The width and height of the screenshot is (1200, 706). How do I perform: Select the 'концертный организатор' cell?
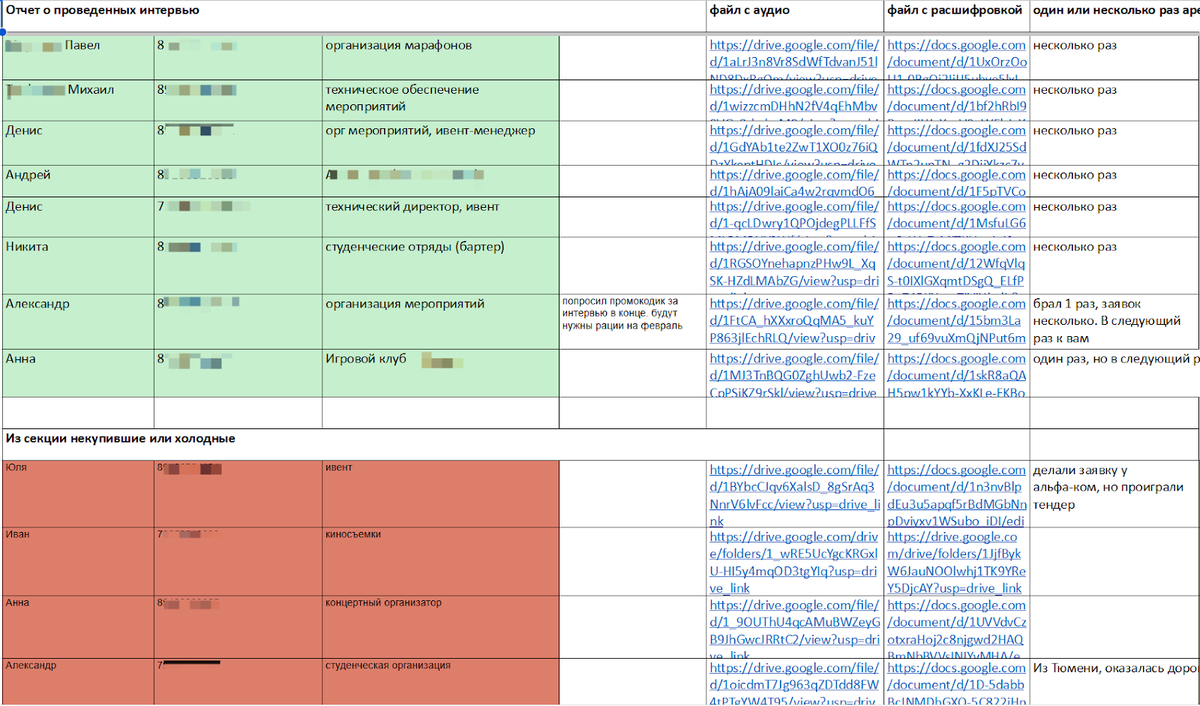coord(440,628)
